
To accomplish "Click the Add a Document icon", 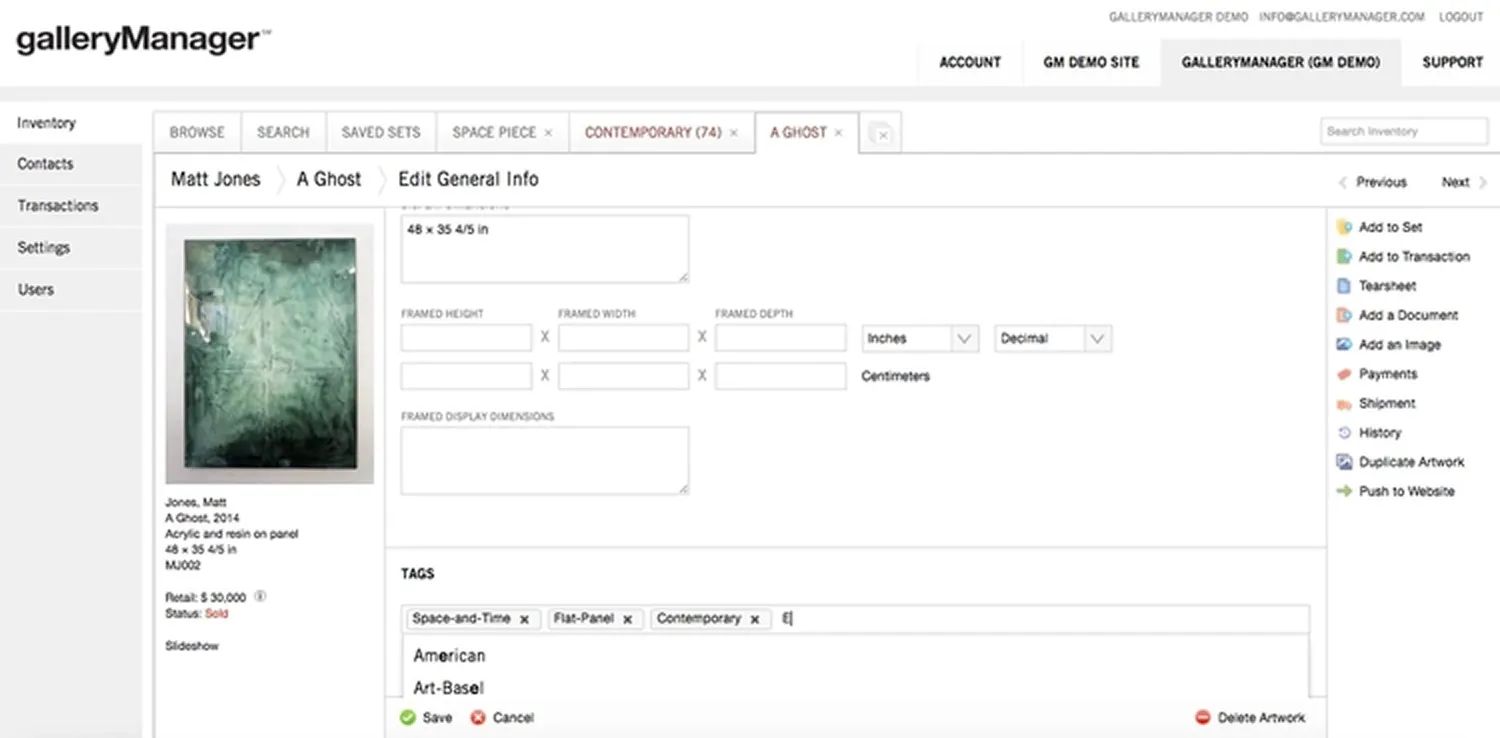I will (1344, 315).
